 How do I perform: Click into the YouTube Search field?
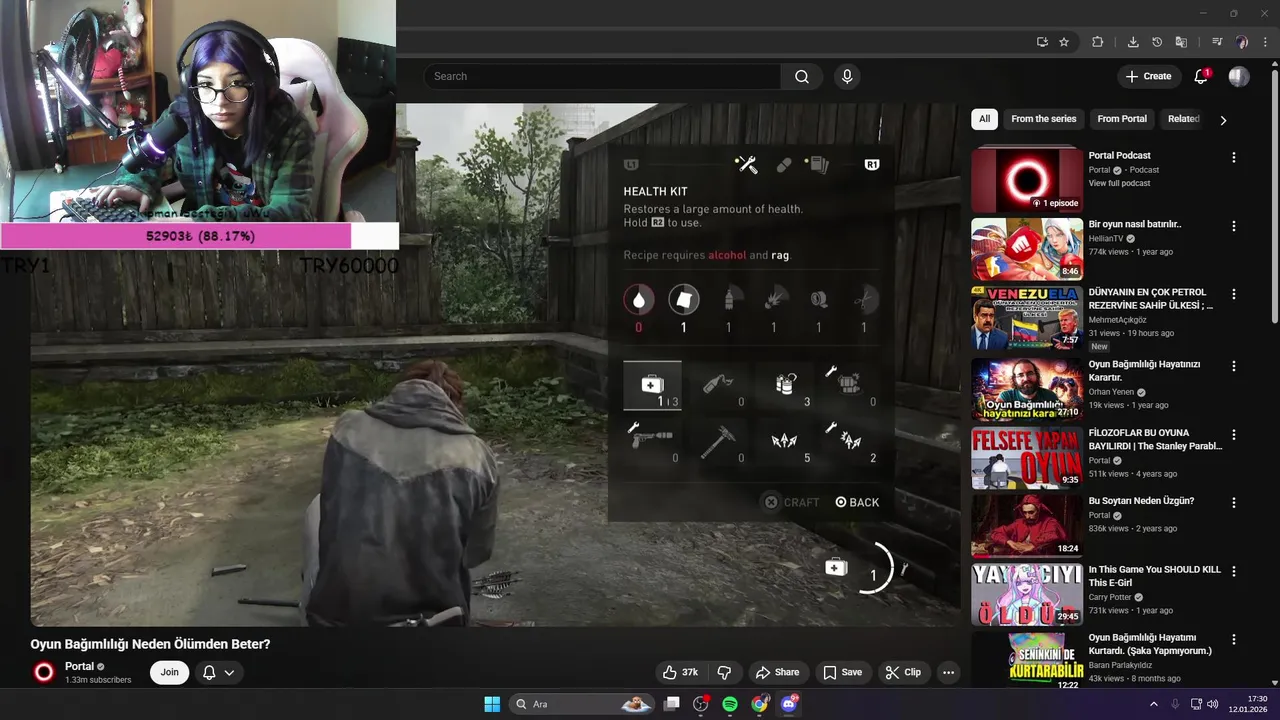[x=602, y=76]
